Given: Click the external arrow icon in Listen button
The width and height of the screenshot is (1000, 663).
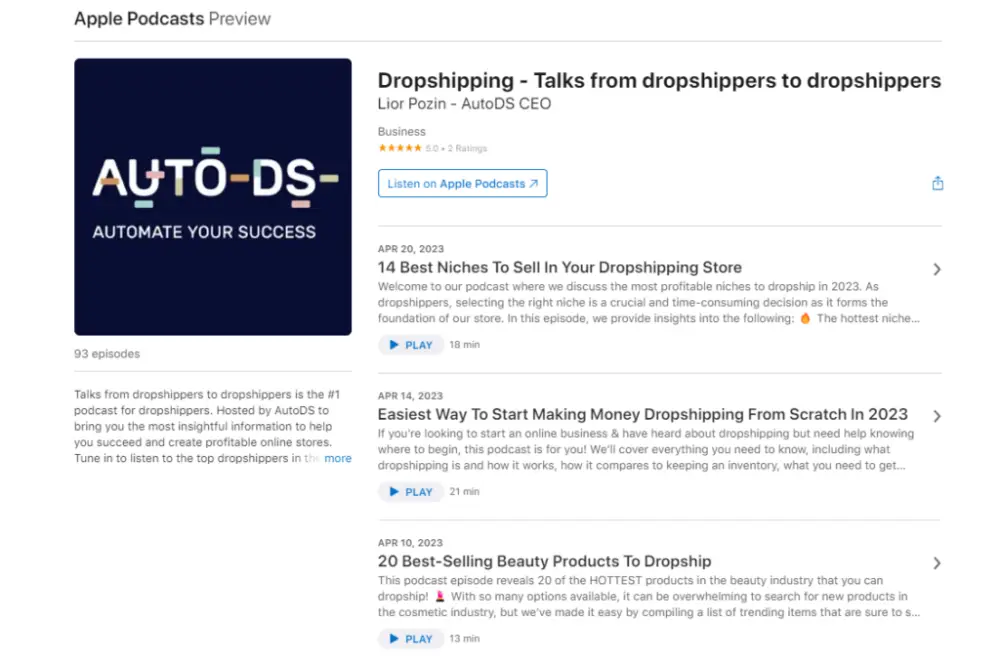Looking at the screenshot, I should click(x=534, y=184).
